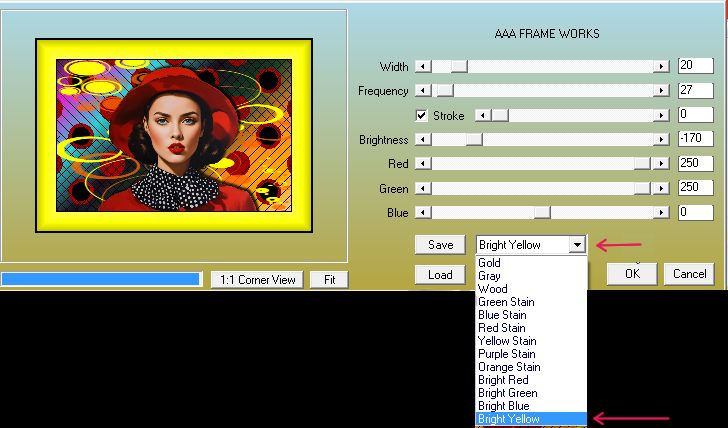Viewport: 728px width, 428px height.
Task: Click the Stroke value field
Action: [x=696, y=114]
